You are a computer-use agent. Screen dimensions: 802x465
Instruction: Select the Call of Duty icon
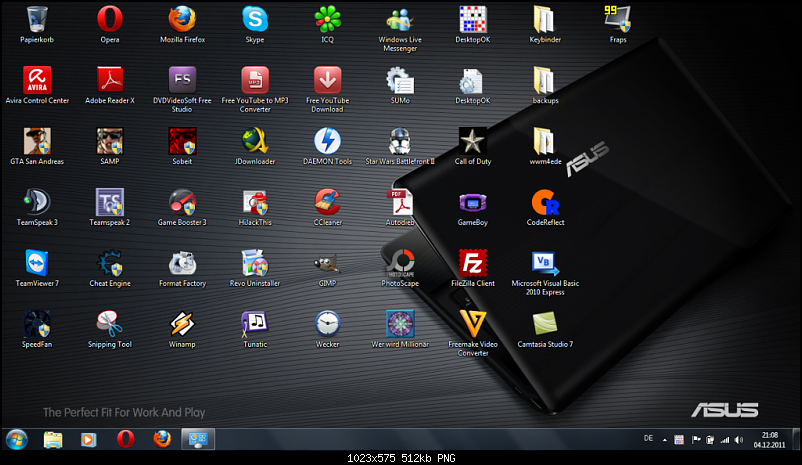[473, 141]
